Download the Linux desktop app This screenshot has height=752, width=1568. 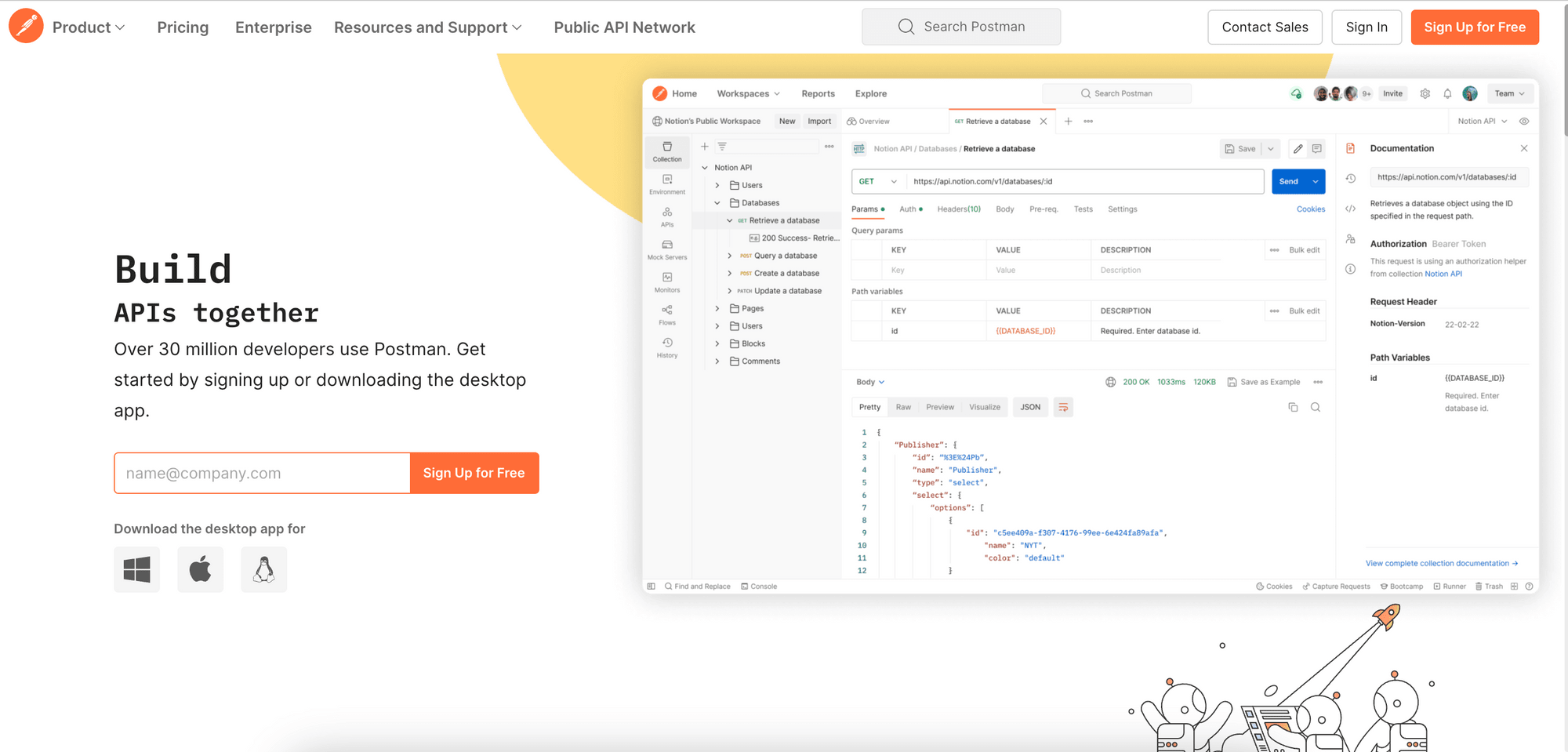tap(264, 569)
